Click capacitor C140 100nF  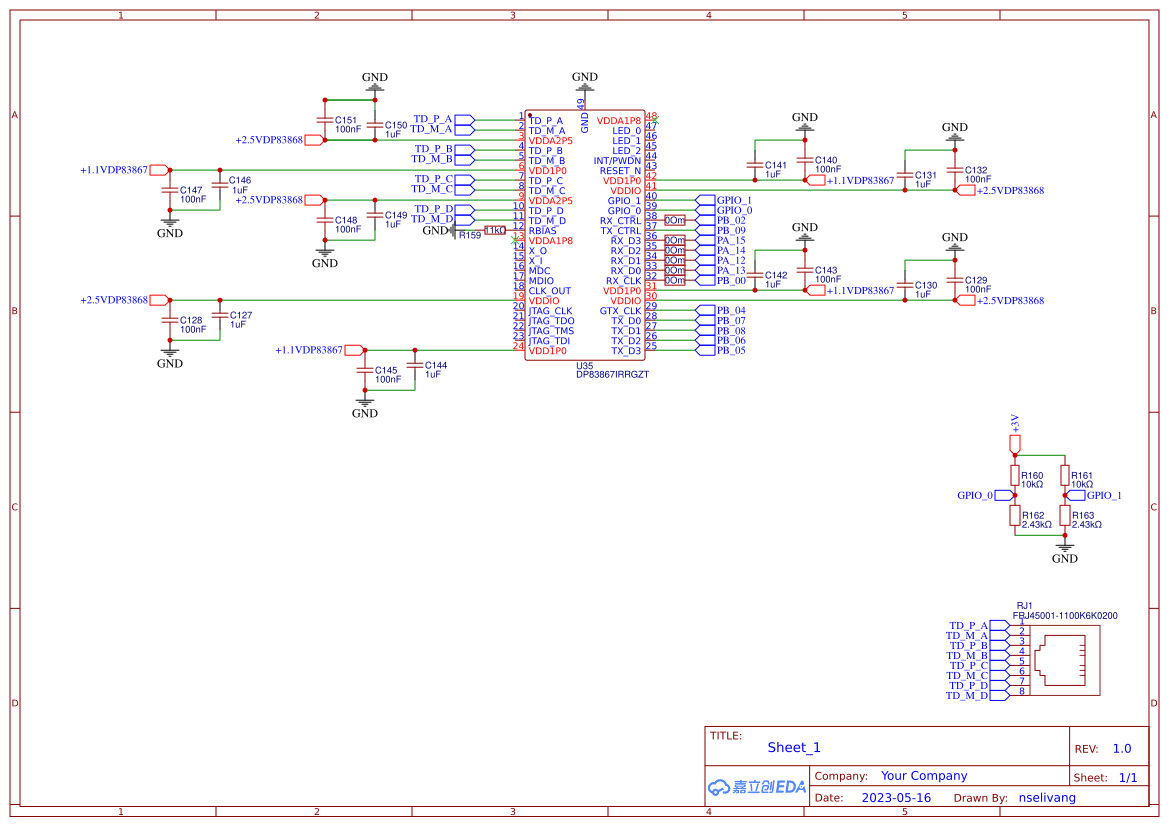(804, 160)
